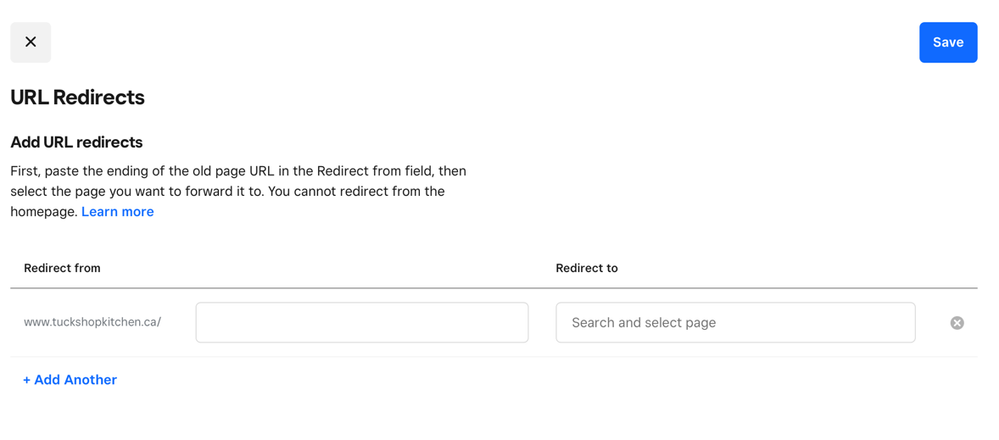999x440 pixels.
Task: Click the Redirect to column header
Action: pyautogui.click(x=586, y=268)
